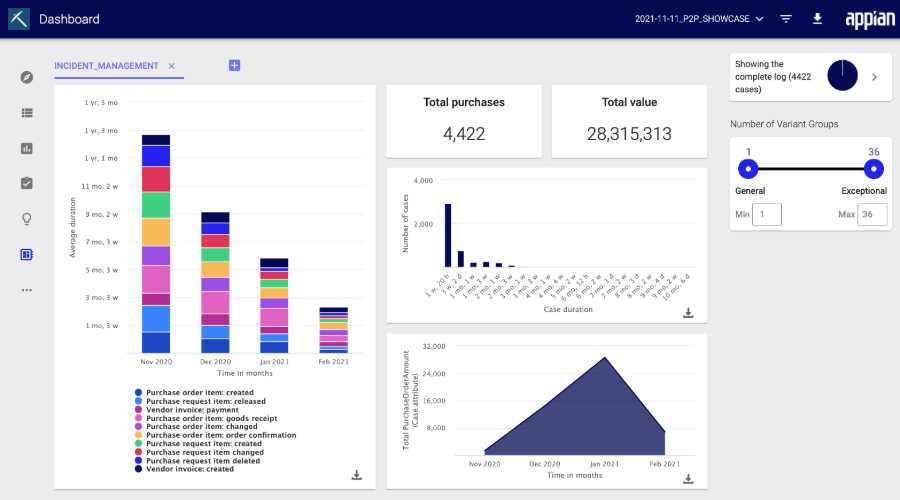Toggle the 'Purchase request item deleted' legend entry
900x500 pixels.
(x=197, y=461)
